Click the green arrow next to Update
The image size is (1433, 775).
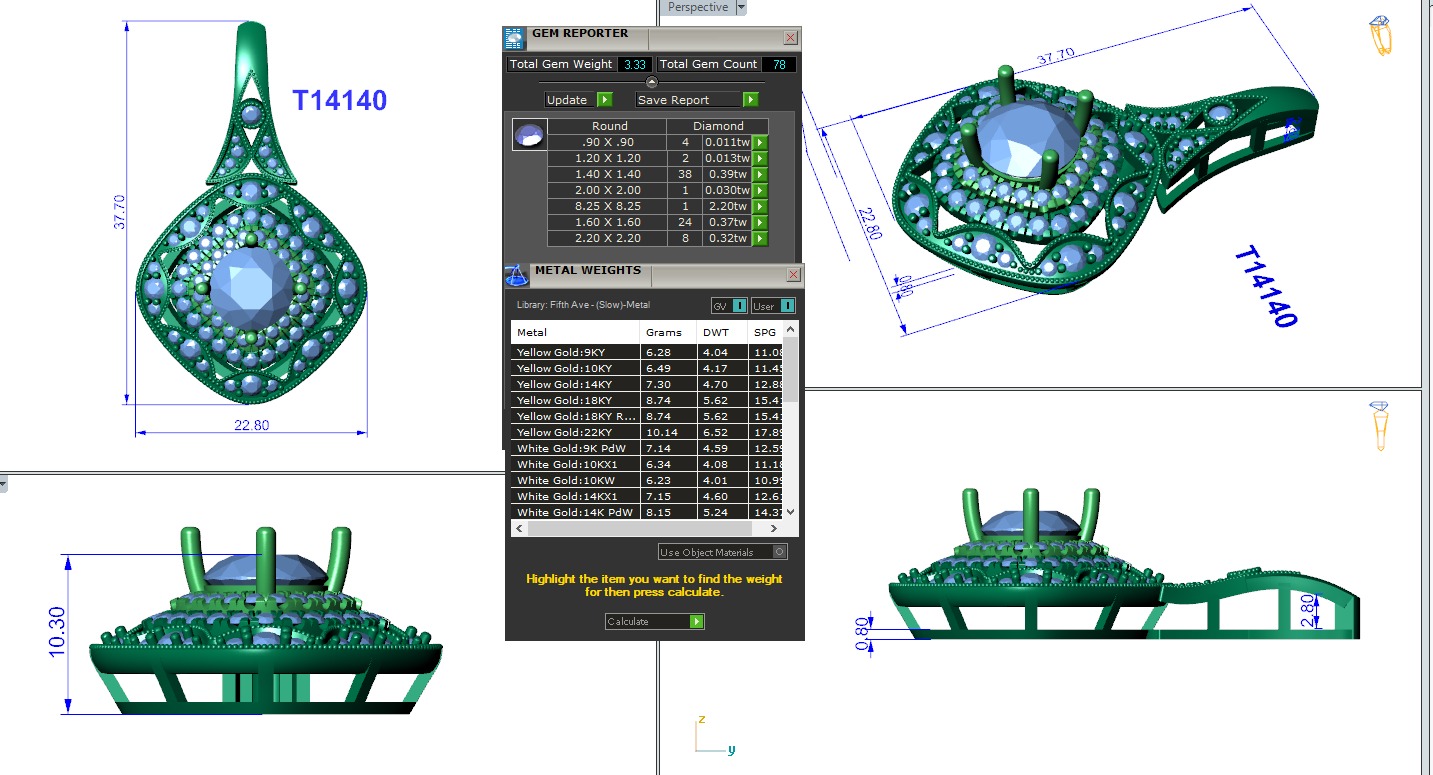(604, 100)
